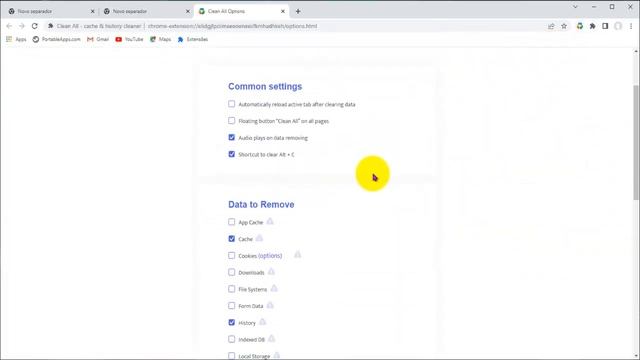Click the warning icon beside App Cache
The image size is (640, 360).
(x=270, y=221)
